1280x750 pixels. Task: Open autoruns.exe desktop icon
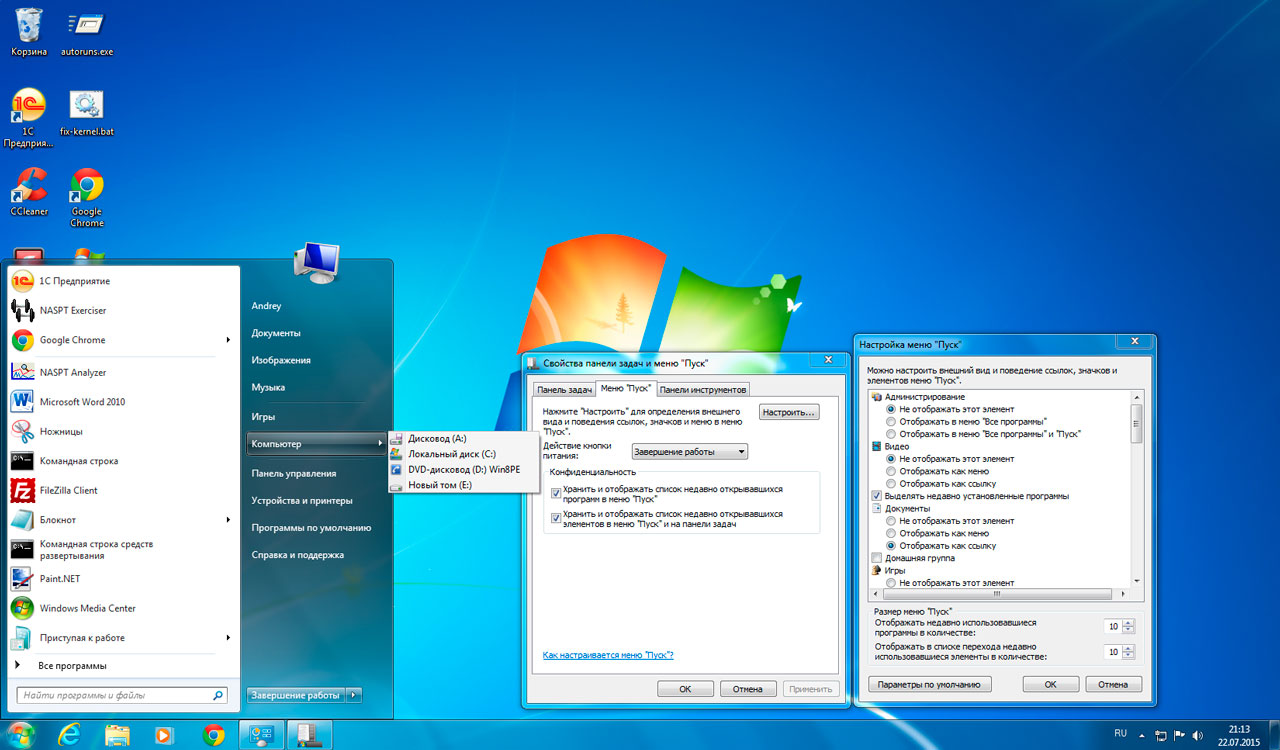[86, 26]
